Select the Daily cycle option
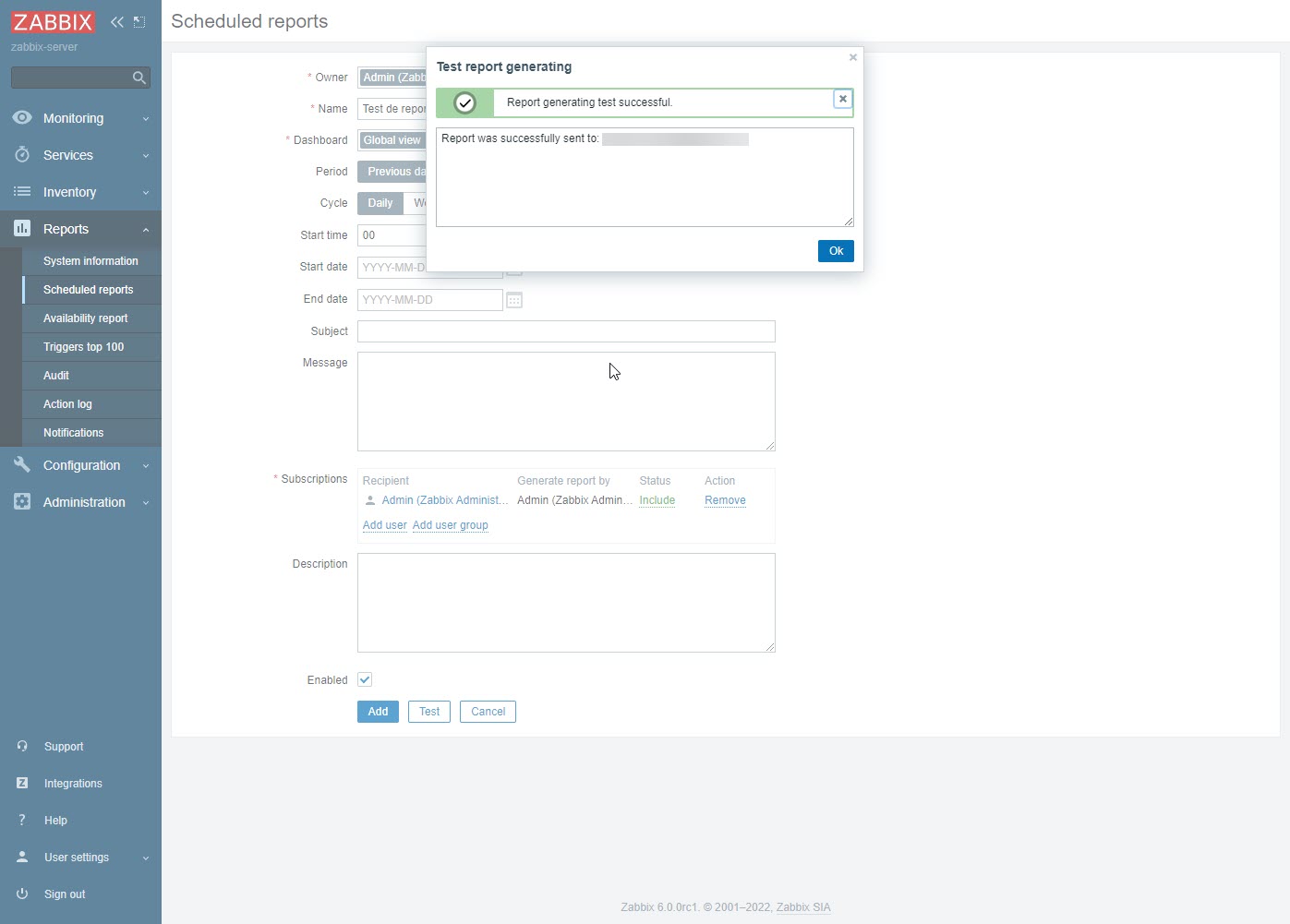 point(380,203)
